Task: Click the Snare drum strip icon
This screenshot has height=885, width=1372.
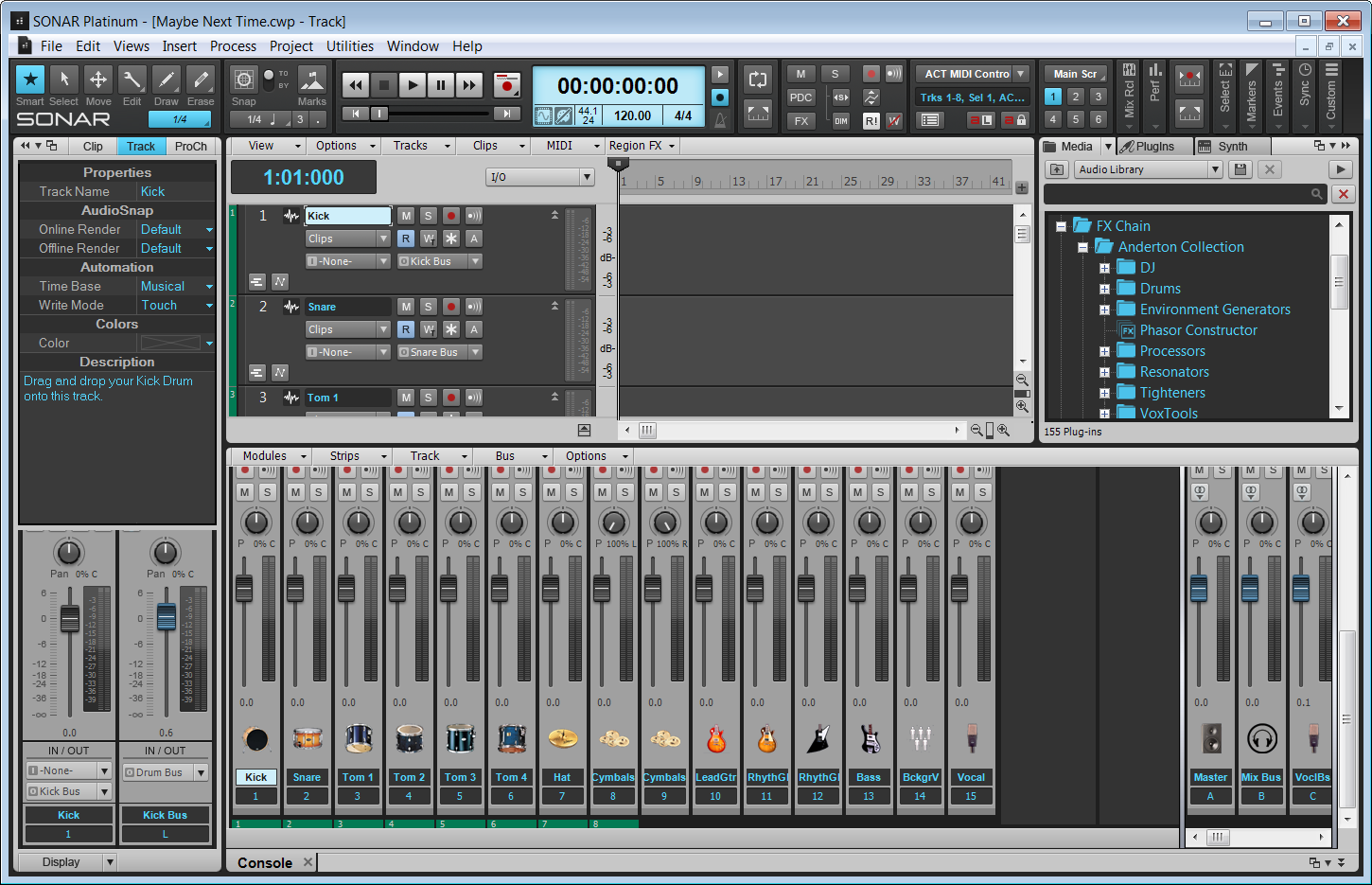Action: (x=307, y=738)
